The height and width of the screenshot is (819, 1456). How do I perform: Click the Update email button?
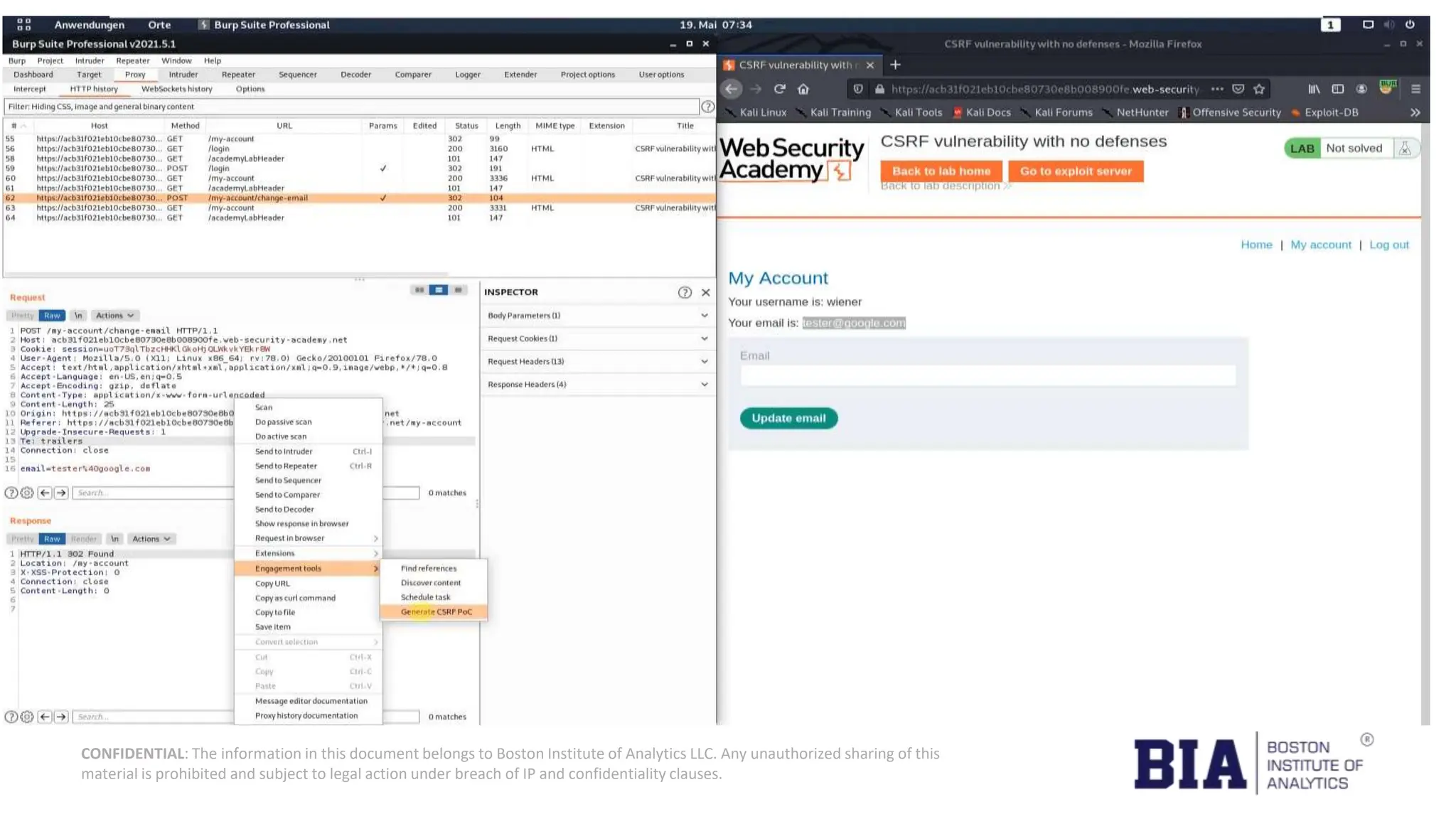pyautogui.click(x=788, y=418)
